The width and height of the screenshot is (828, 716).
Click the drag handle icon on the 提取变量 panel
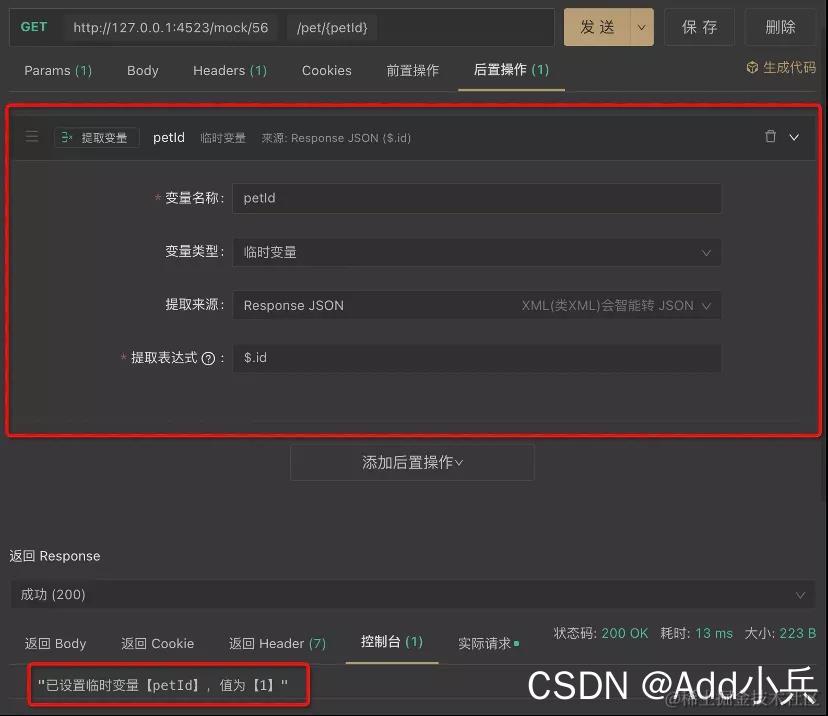[x=31, y=137]
